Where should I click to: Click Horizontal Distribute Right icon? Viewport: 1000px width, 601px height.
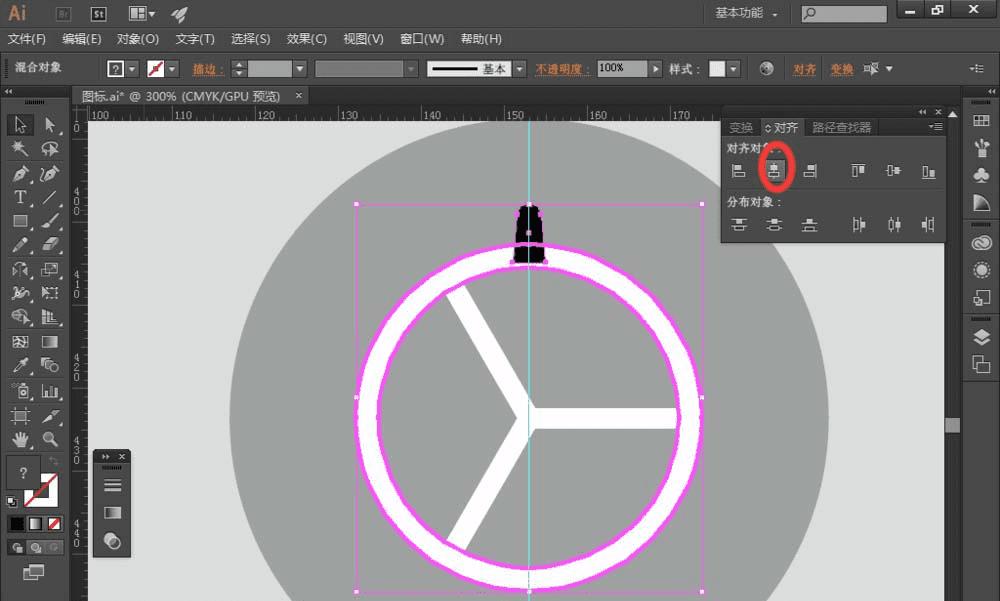928,225
